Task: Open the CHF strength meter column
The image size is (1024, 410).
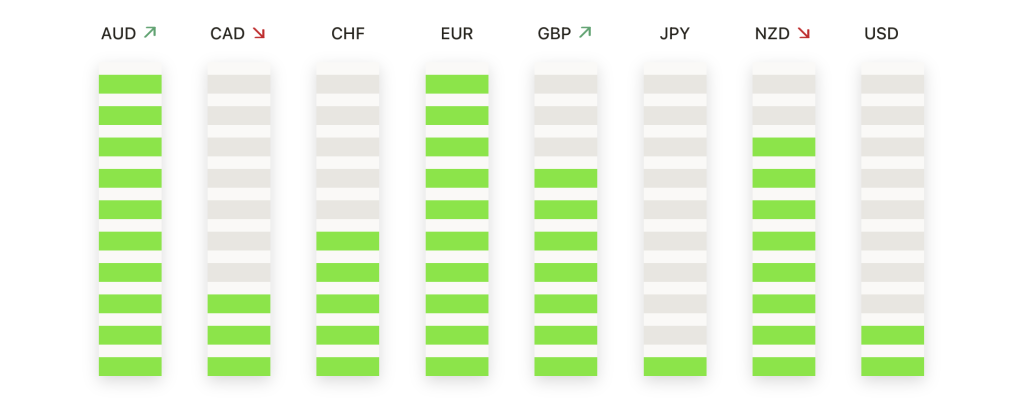Action: point(348,225)
